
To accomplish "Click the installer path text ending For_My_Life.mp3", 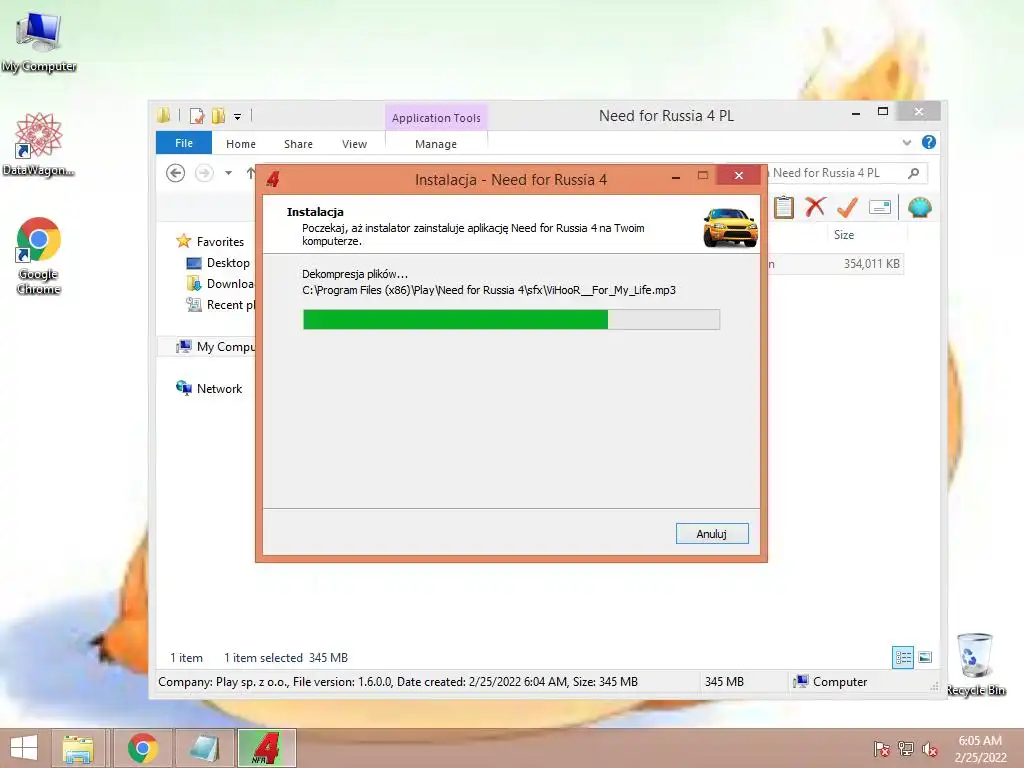I will pos(488,290).
